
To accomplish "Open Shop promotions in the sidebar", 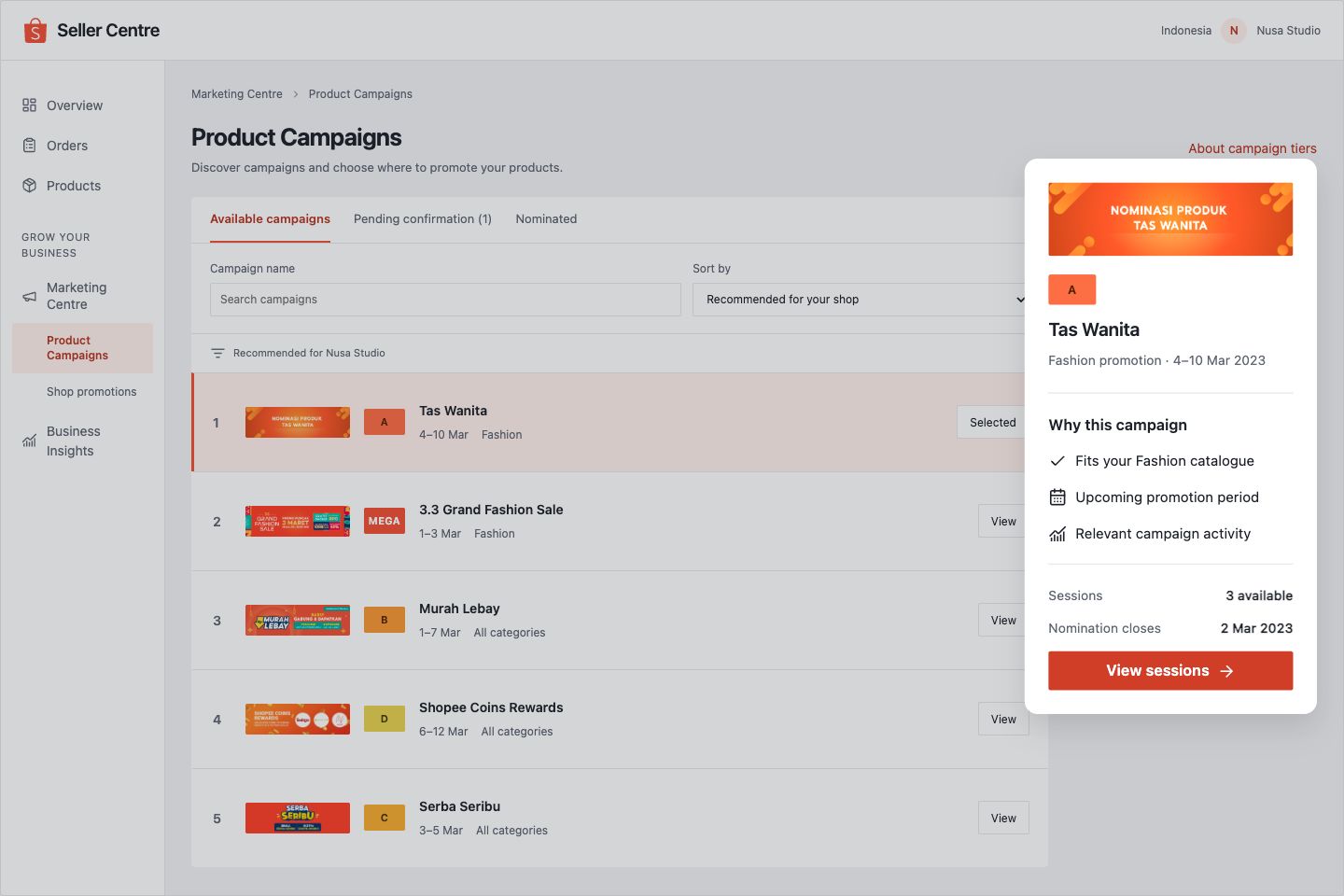I will click(91, 392).
